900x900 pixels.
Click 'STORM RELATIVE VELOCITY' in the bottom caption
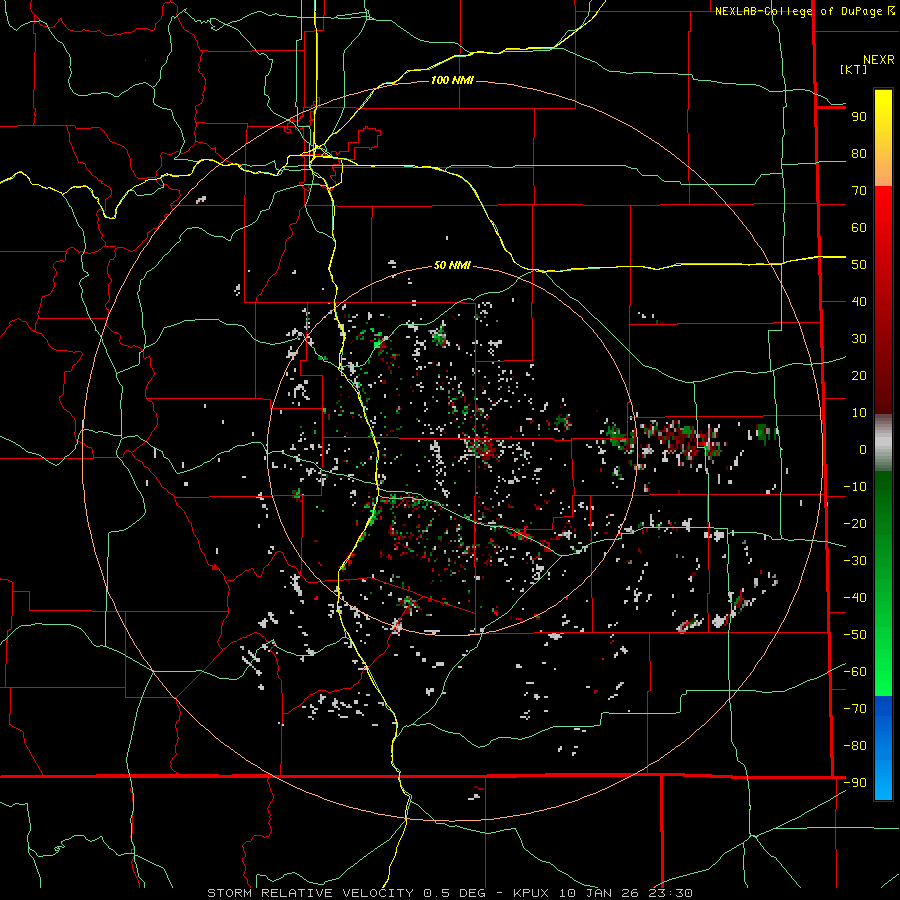tap(310, 893)
